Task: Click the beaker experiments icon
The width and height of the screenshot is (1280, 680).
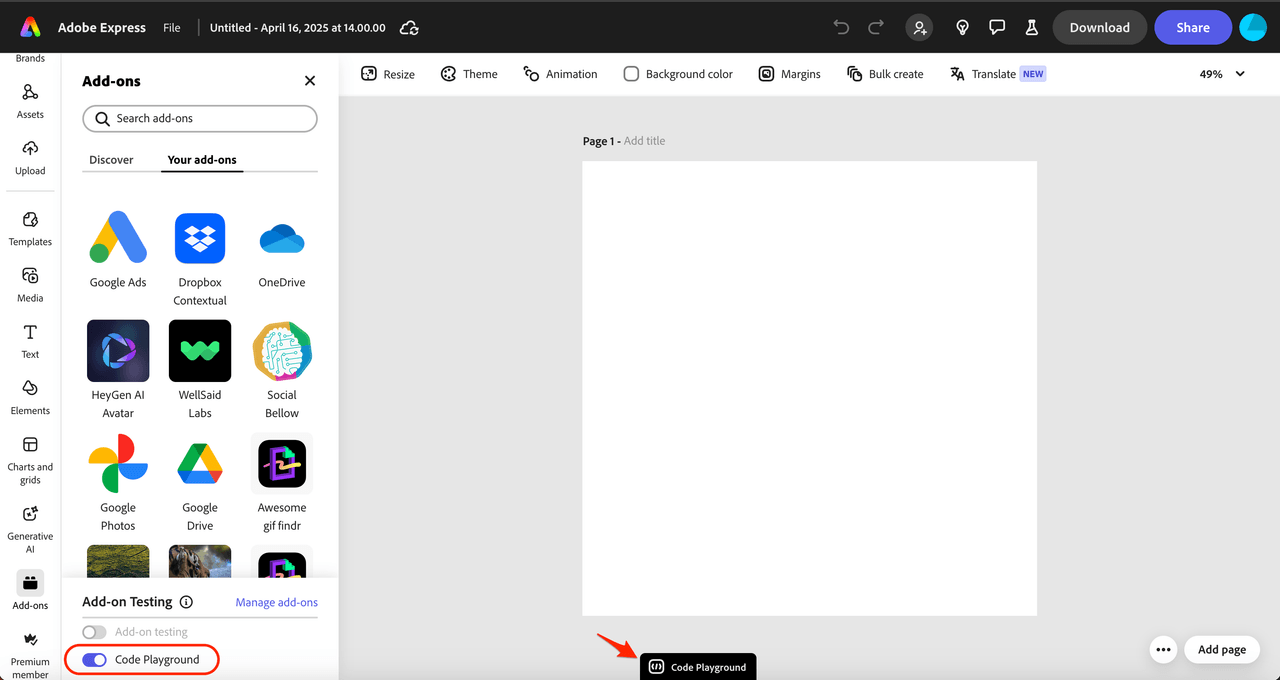Action: pos(1031,27)
